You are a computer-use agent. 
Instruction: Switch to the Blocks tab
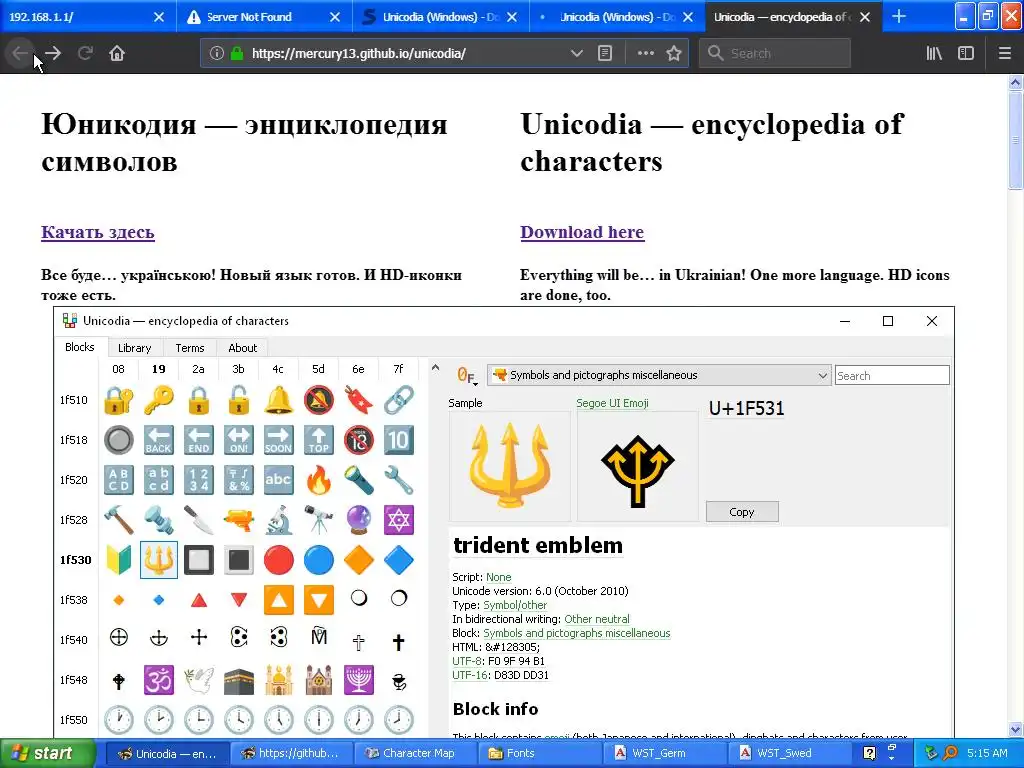[80, 347]
